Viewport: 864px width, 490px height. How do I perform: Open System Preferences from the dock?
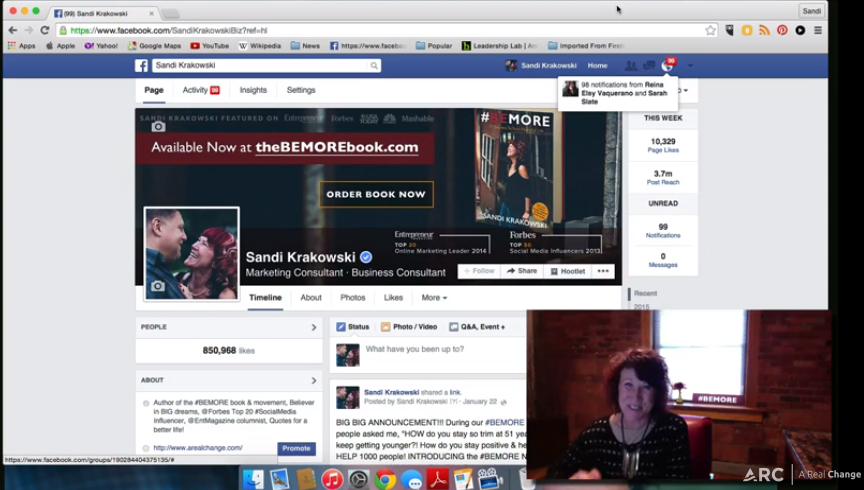tap(359, 480)
